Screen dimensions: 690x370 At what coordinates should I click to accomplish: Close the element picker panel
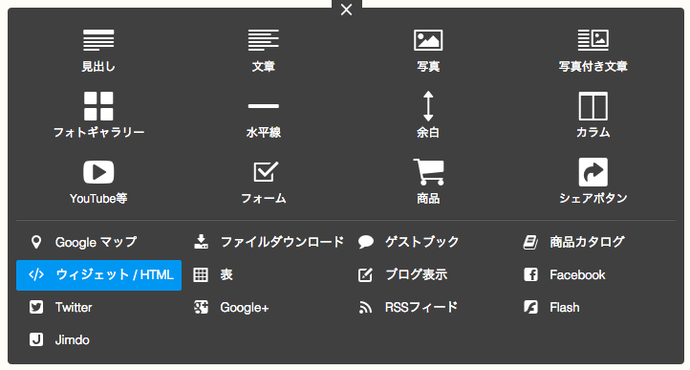(346, 9)
